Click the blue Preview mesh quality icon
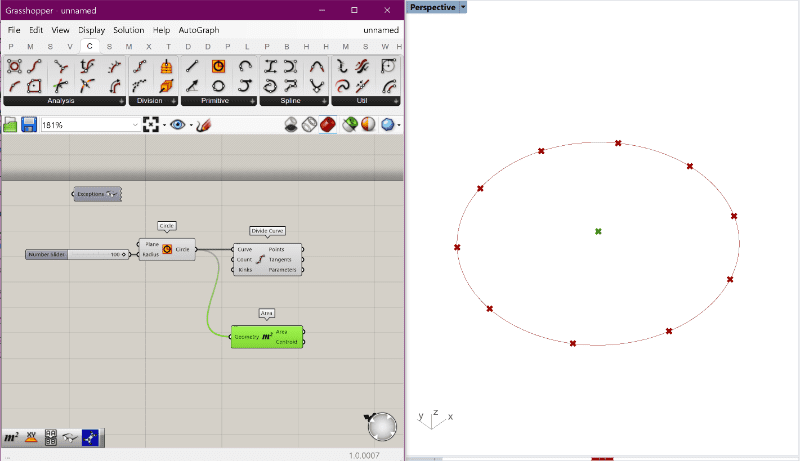Image resolution: width=800 pixels, height=461 pixels. point(388,124)
